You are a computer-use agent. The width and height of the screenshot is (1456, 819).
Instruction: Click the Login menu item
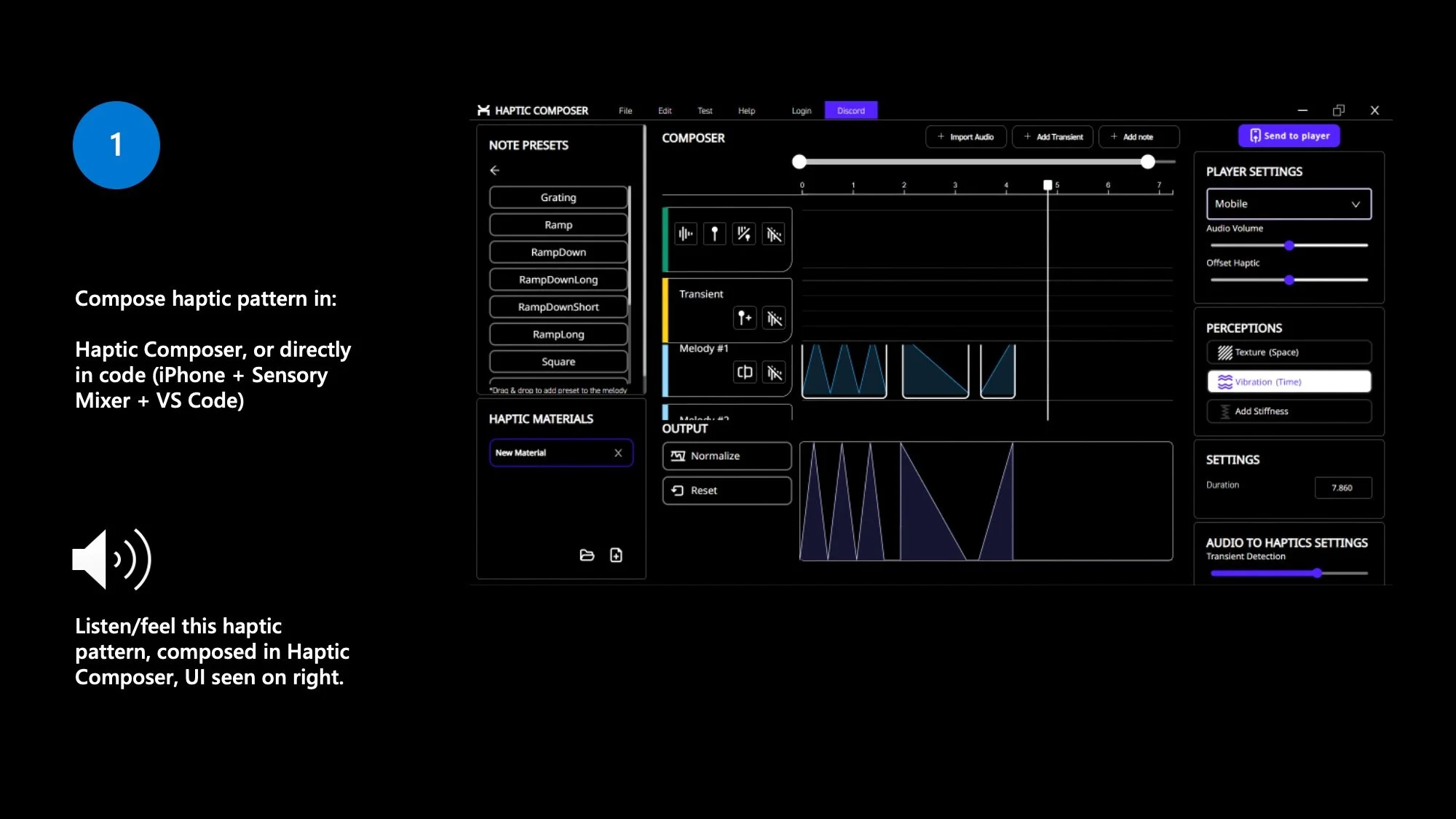click(802, 111)
